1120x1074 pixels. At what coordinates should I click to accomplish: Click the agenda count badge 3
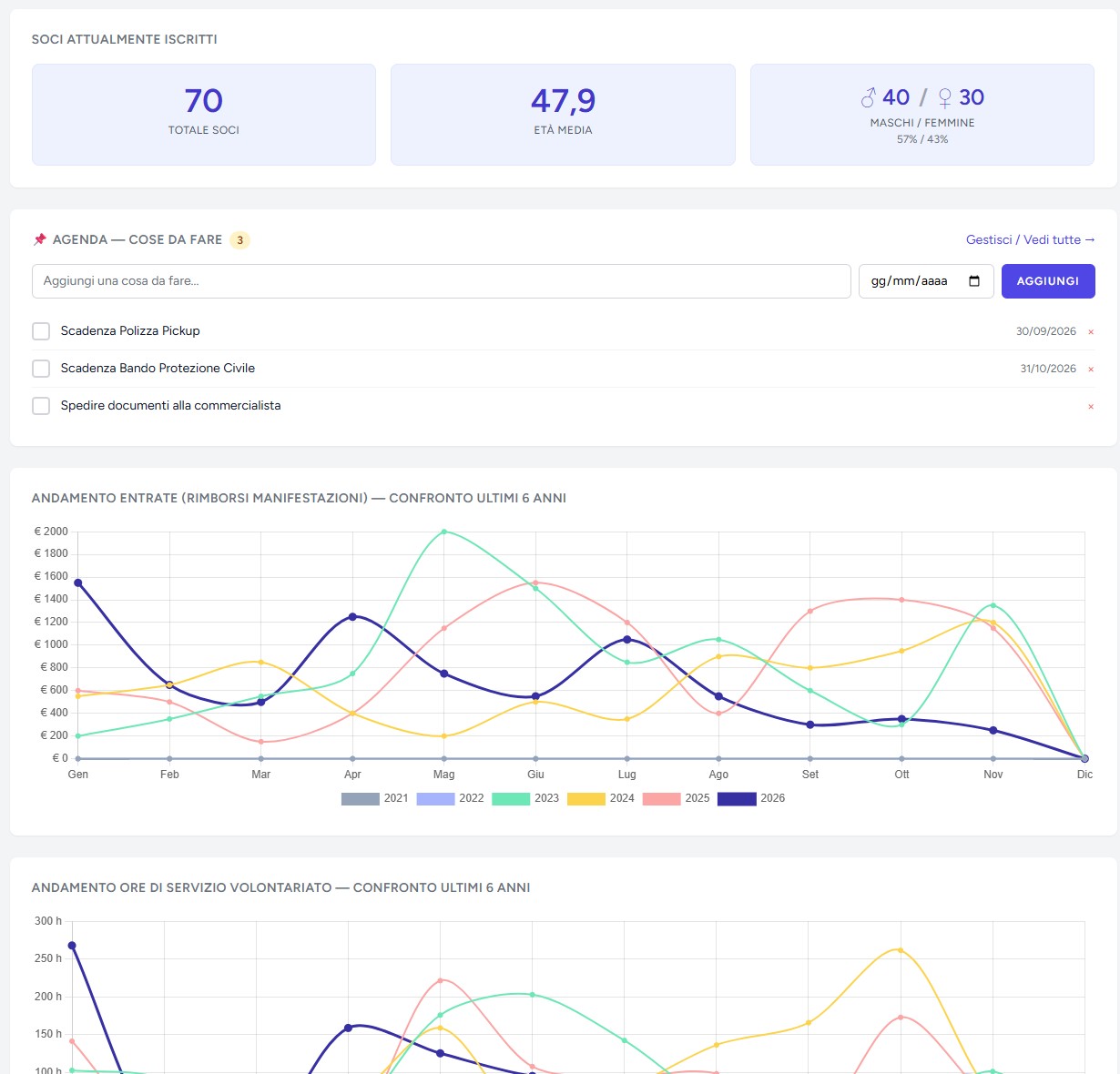(x=239, y=240)
